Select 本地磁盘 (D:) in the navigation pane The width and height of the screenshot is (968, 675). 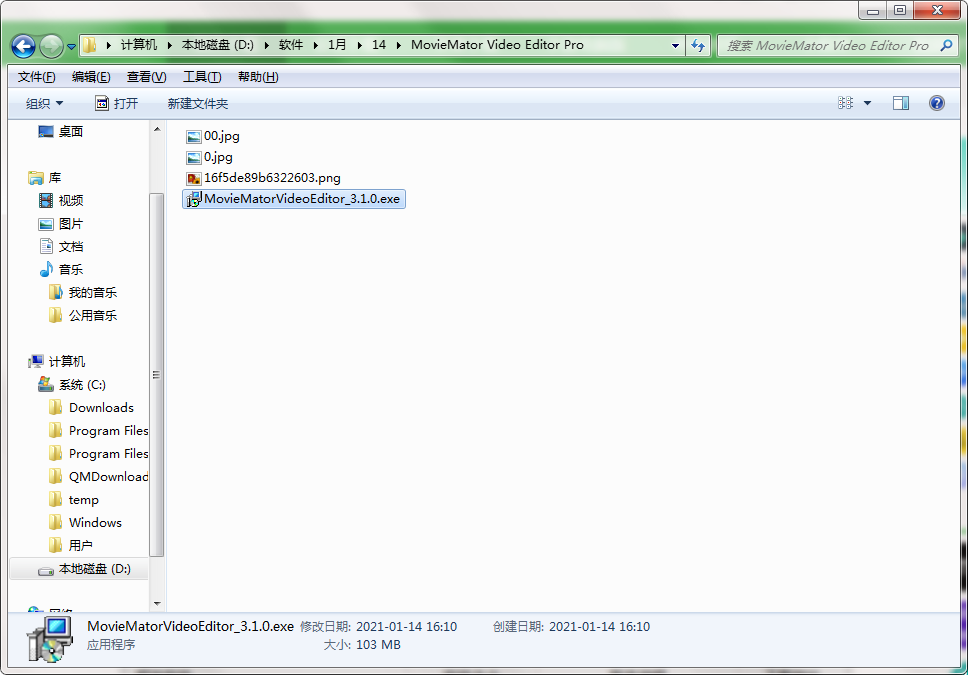pos(94,569)
